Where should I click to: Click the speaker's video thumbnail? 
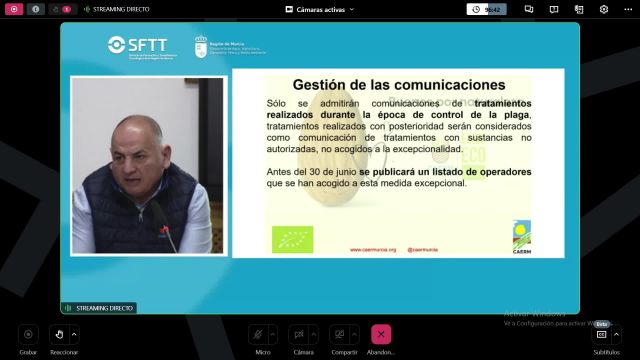(x=148, y=166)
